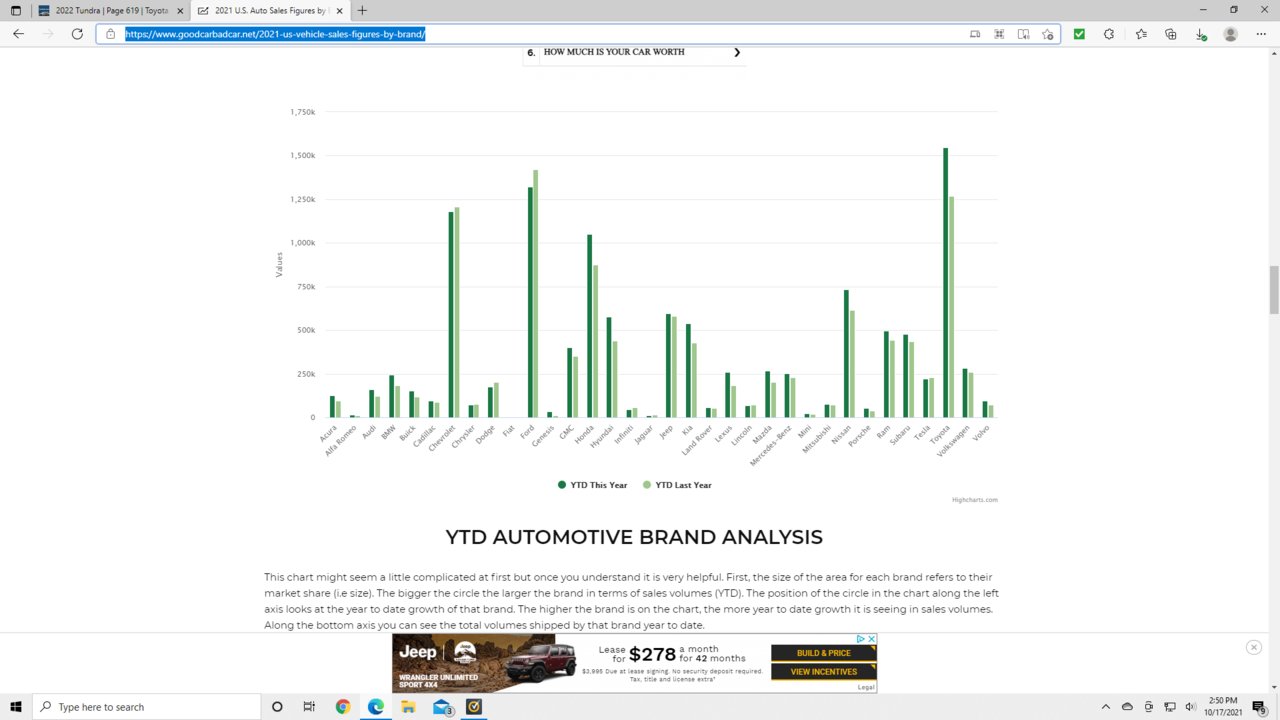The image size is (1280, 720).
Task: Dismiss the bottom banner with circled X
Action: [1254, 647]
